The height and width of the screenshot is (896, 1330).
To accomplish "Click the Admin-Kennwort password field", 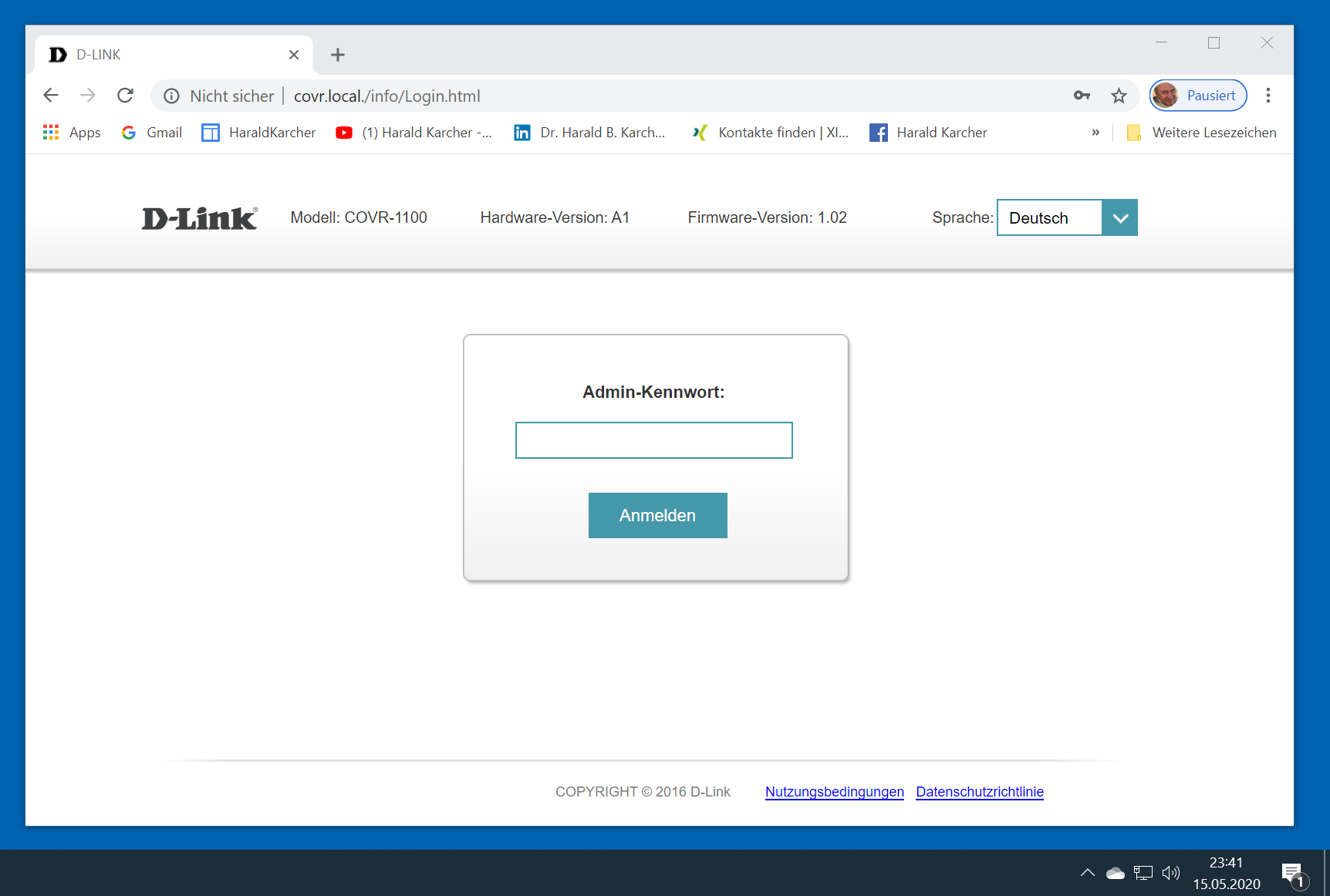I will click(654, 440).
